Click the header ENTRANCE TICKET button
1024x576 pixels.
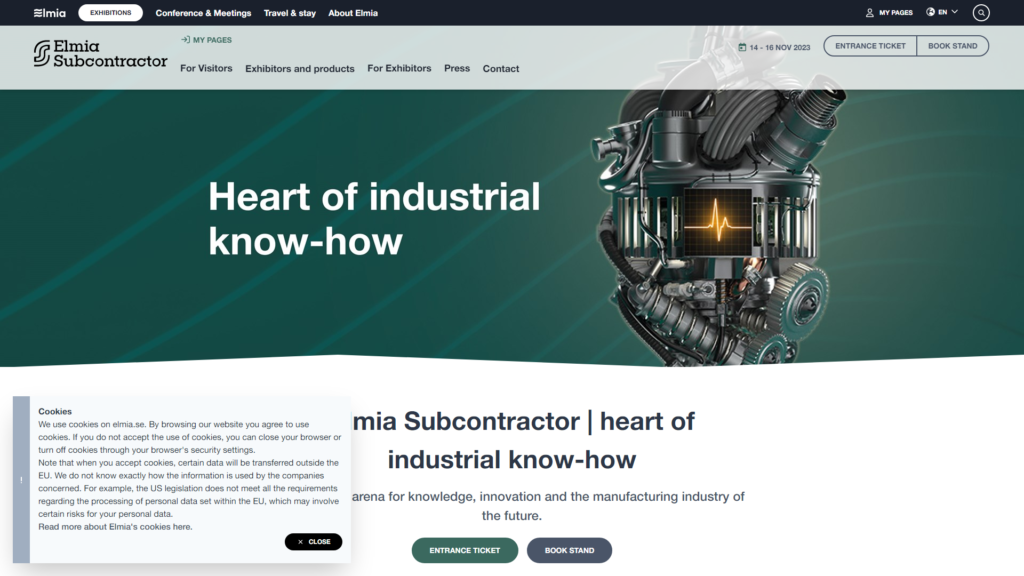pos(870,46)
